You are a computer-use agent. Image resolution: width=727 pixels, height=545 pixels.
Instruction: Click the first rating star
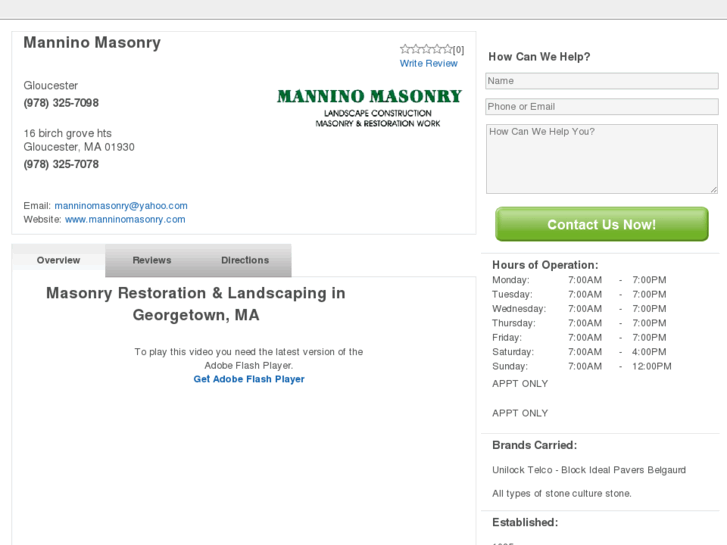[405, 49]
